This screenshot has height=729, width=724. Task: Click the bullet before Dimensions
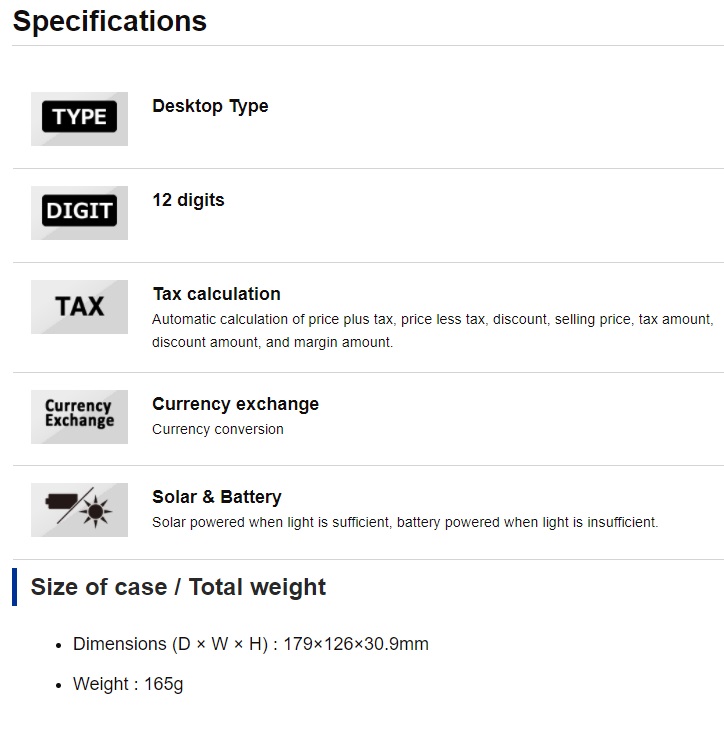59,646
